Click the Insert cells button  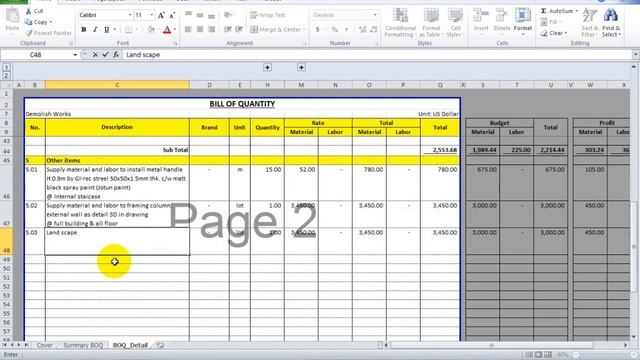(x=481, y=21)
